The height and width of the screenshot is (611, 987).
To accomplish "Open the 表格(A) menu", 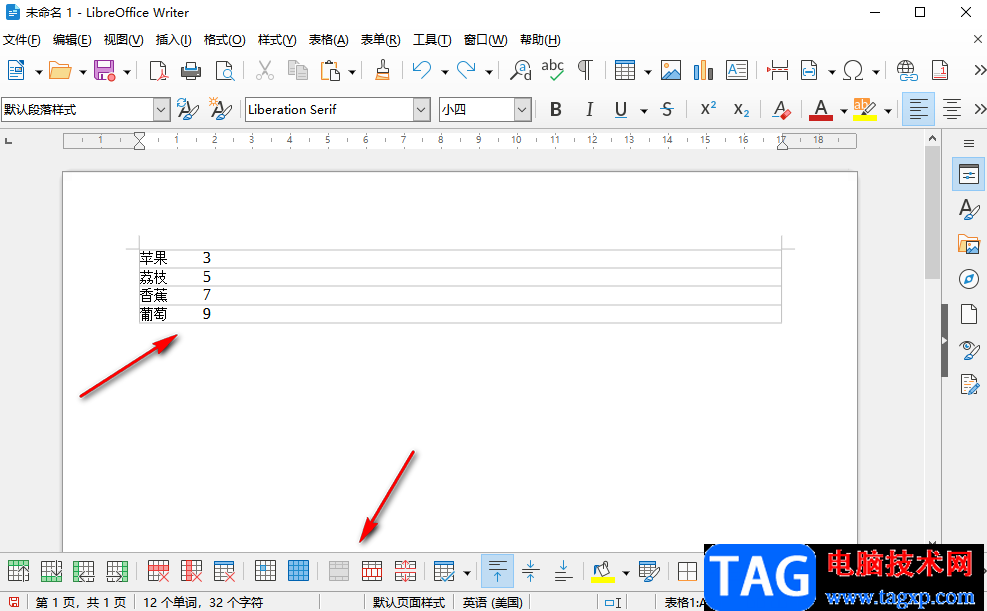I will click(328, 40).
